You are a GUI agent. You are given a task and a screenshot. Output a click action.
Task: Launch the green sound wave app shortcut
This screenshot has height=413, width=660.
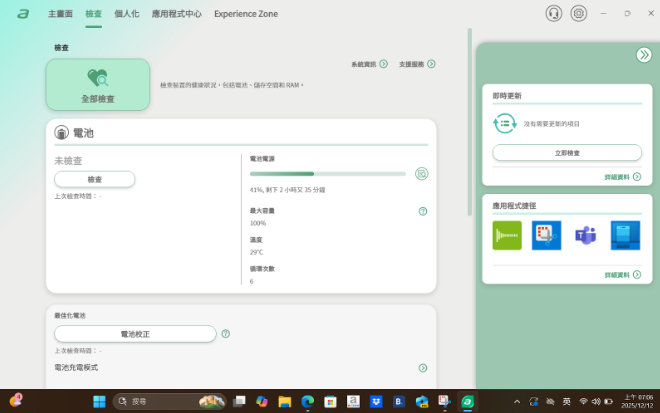point(507,235)
